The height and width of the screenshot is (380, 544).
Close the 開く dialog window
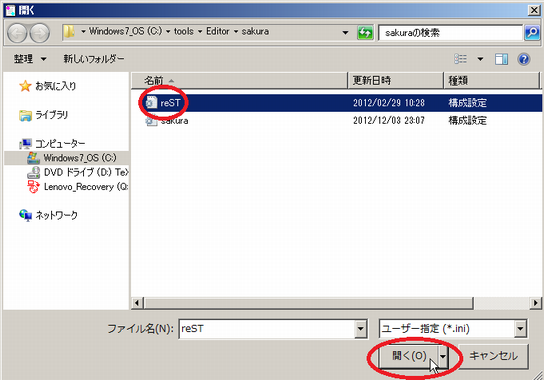(534, 10)
